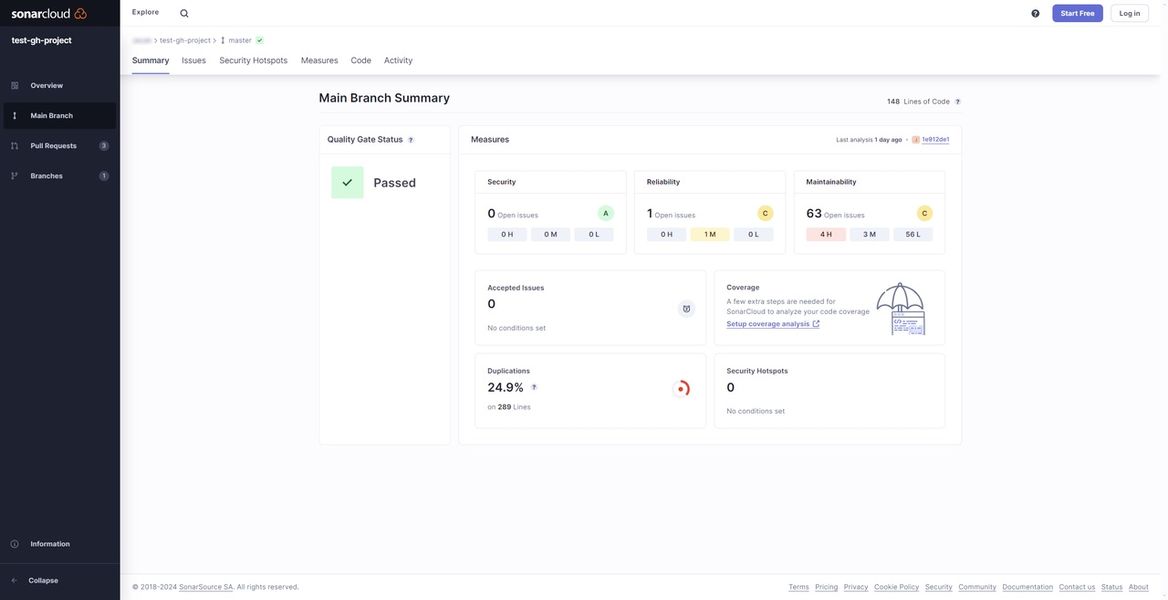Open the Documentation footer link

click(x=1028, y=587)
